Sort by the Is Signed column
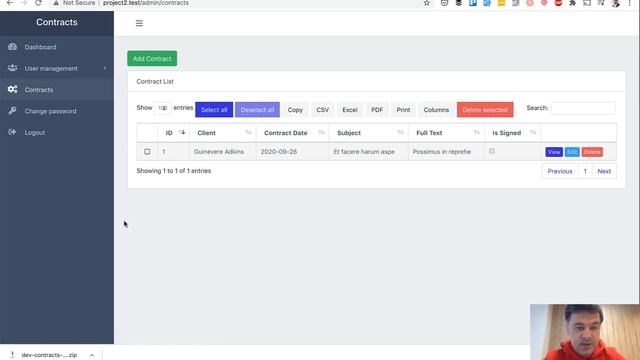Viewport: 640px width, 360px height. (513, 133)
